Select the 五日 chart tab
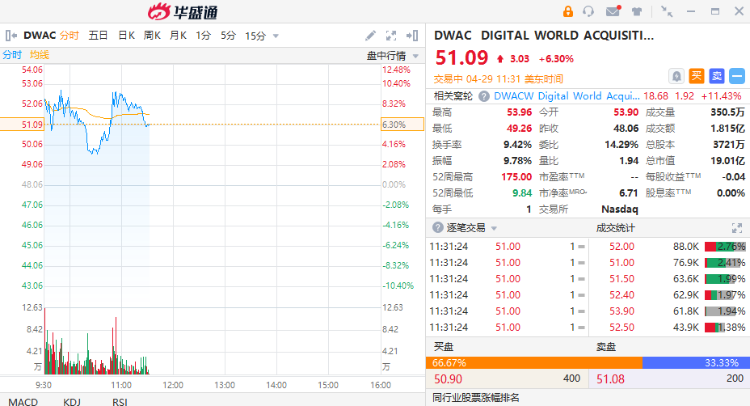 98,35
